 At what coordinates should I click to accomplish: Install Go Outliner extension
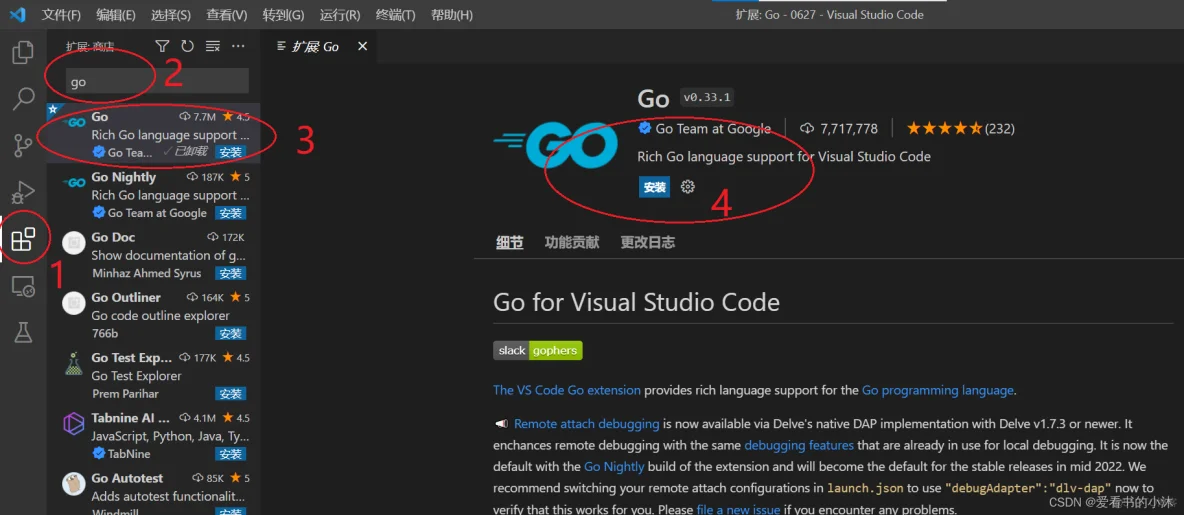pos(231,334)
